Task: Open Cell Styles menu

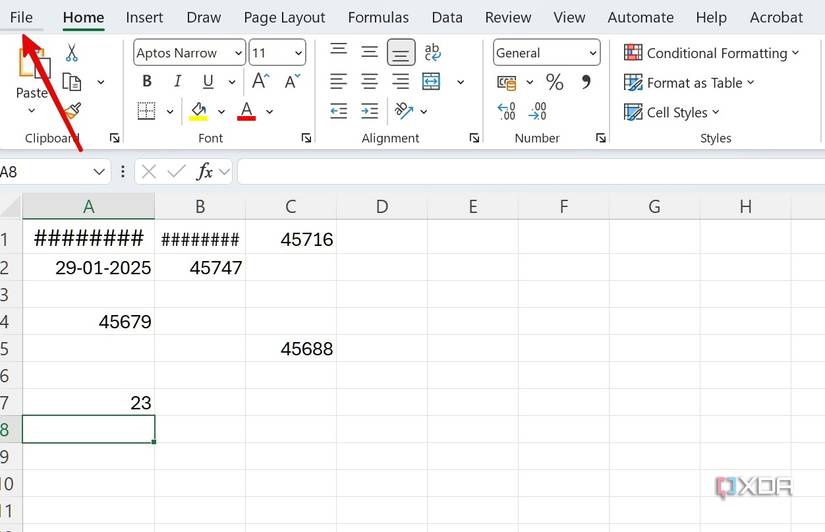Action: click(x=671, y=112)
